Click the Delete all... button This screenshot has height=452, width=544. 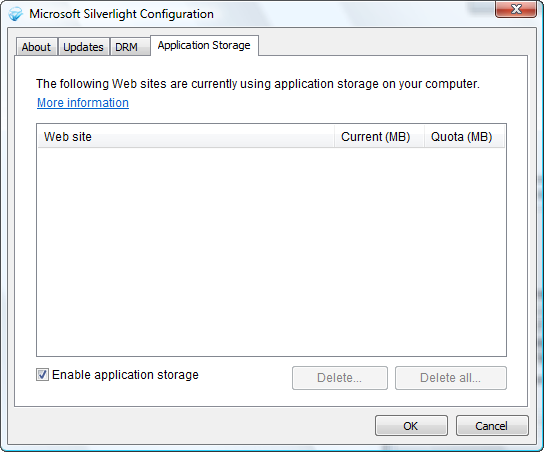pyautogui.click(x=451, y=378)
